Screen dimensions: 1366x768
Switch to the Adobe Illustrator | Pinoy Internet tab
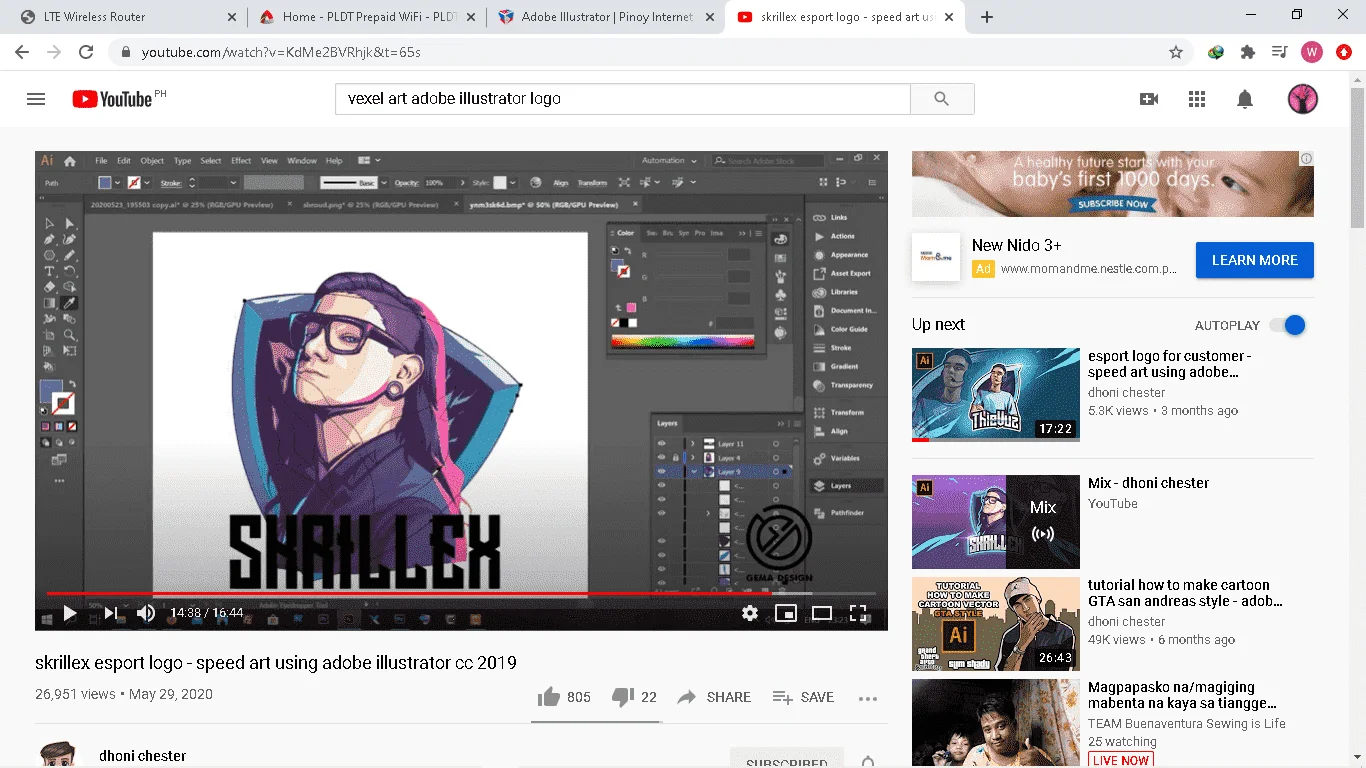(607, 17)
